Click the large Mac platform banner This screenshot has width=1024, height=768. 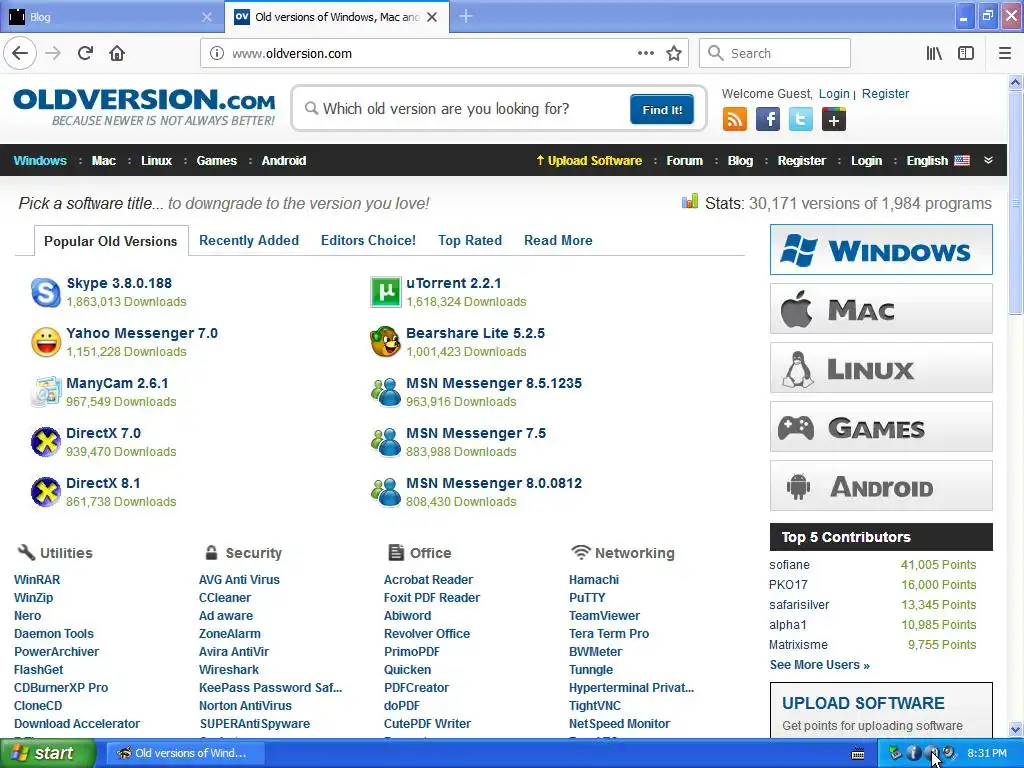(881, 309)
